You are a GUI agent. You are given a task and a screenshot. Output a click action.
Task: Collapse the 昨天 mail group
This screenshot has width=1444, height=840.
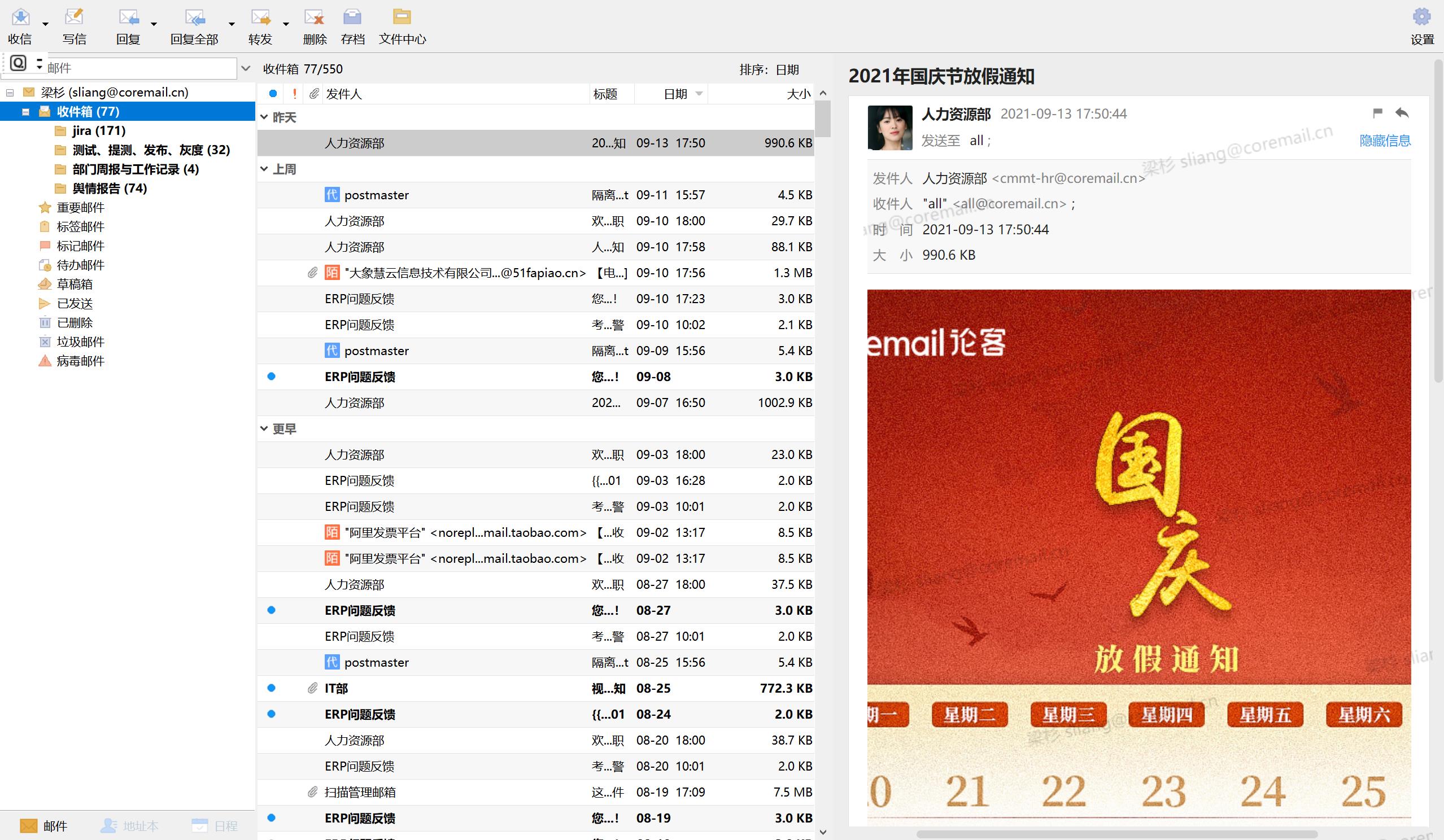[264, 117]
